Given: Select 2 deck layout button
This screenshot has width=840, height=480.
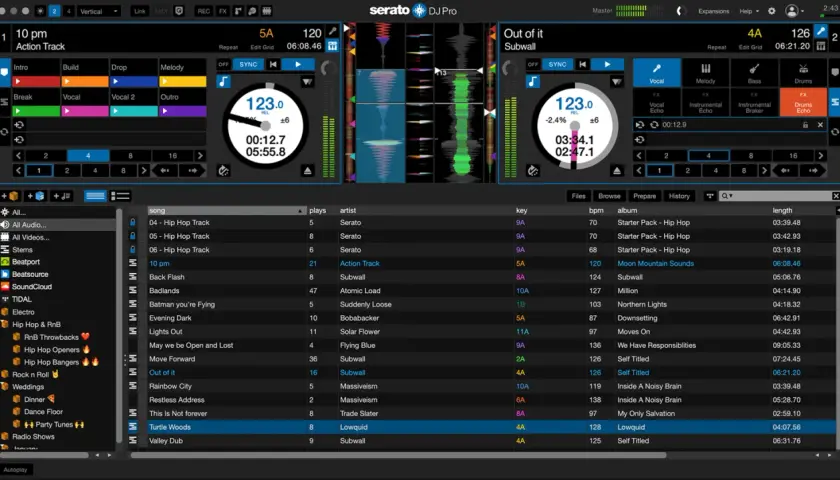Looking at the screenshot, I should (54, 11).
